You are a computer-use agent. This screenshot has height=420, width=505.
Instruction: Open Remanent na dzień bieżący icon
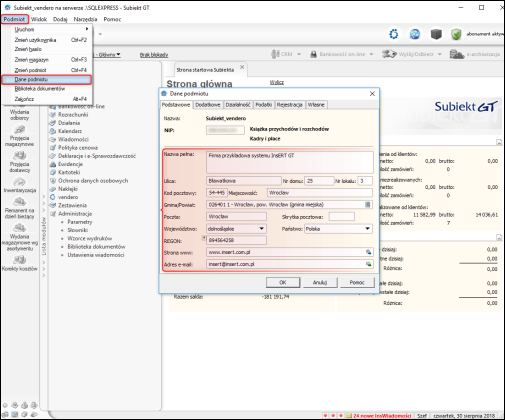pyautogui.click(x=19, y=208)
